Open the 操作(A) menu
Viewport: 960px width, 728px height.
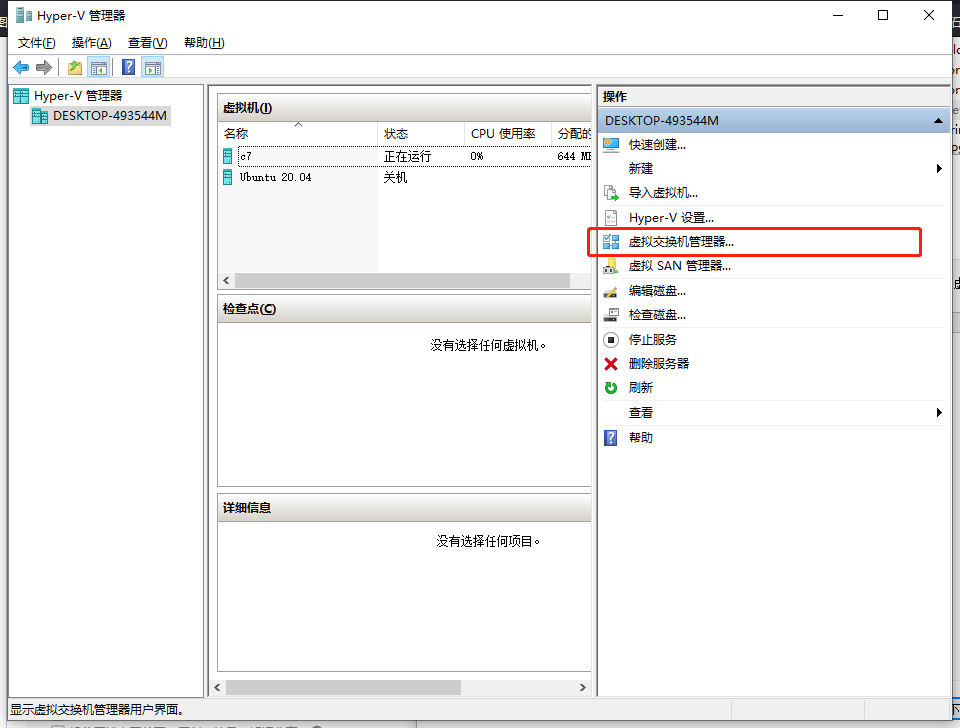(x=91, y=43)
